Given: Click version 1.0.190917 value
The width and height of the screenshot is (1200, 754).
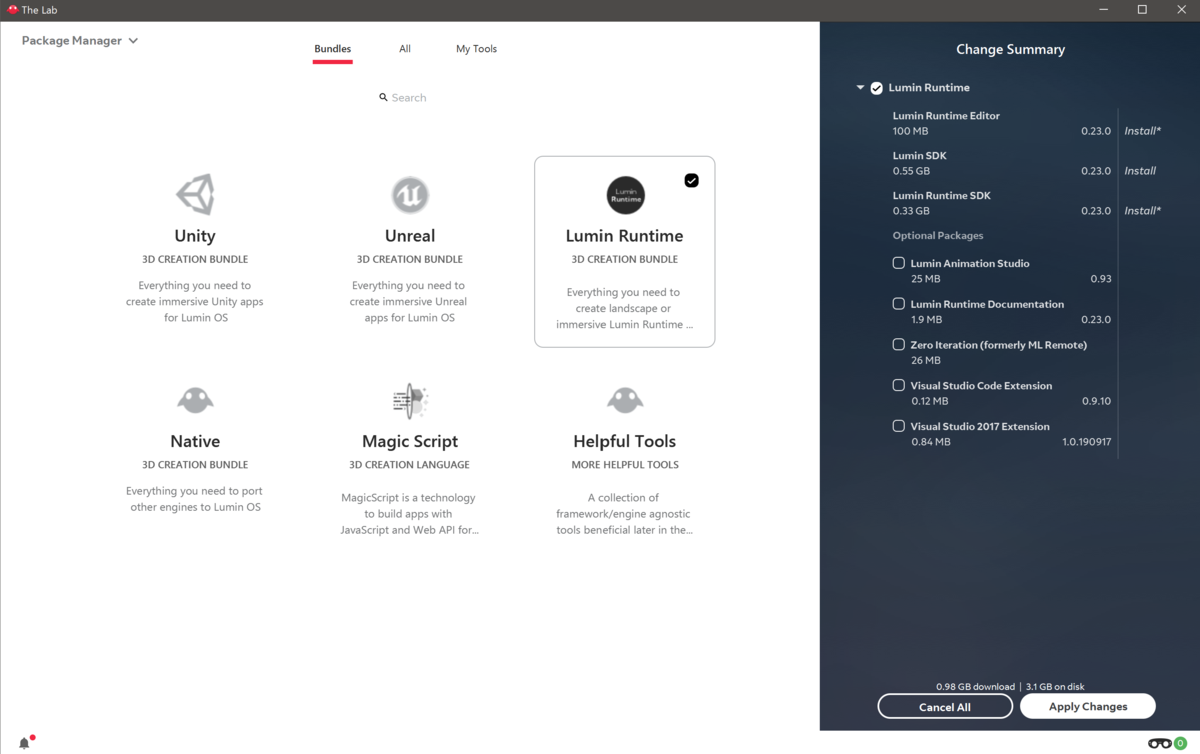Looking at the screenshot, I should coord(1087,441).
